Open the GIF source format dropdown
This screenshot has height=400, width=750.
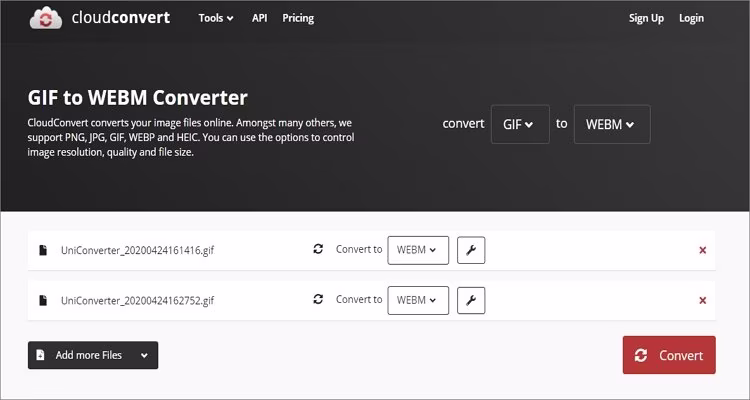[x=520, y=124]
